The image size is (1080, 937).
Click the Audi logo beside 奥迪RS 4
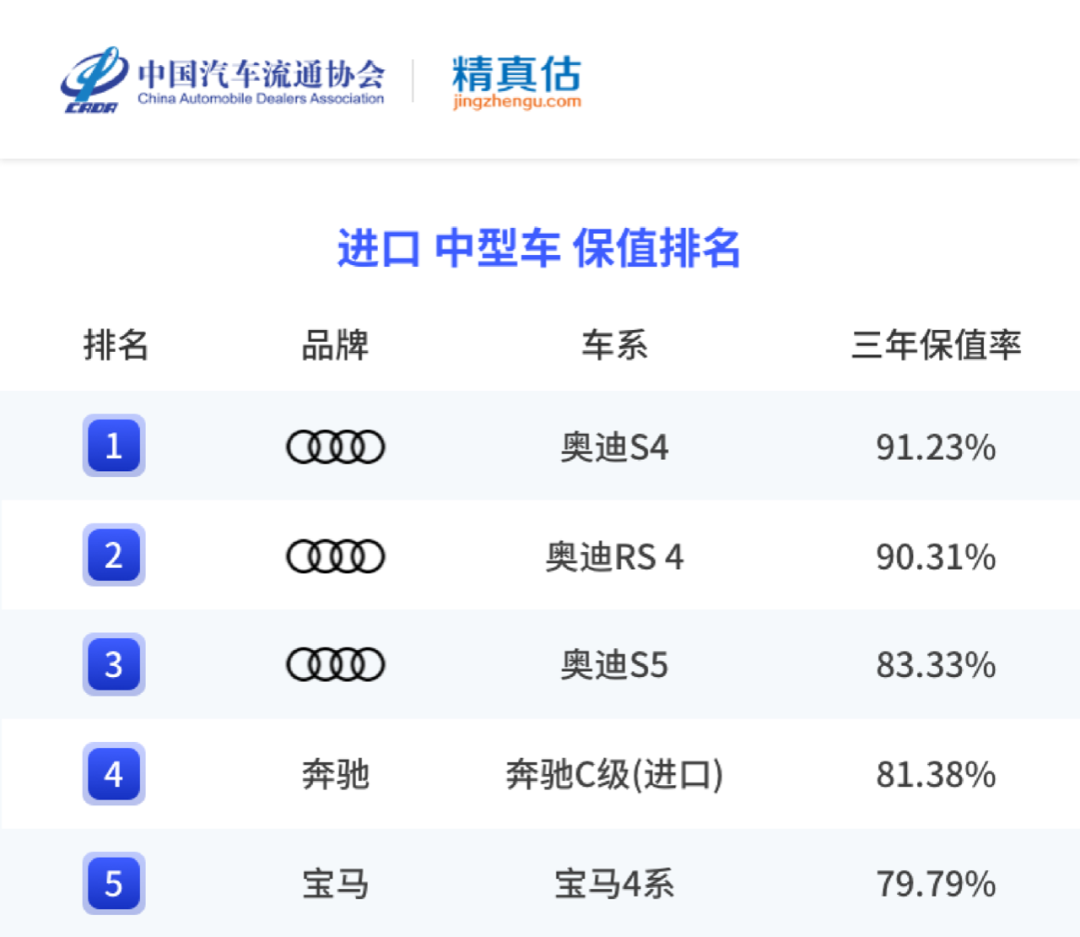pyautogui.click(x=335, y=556)
